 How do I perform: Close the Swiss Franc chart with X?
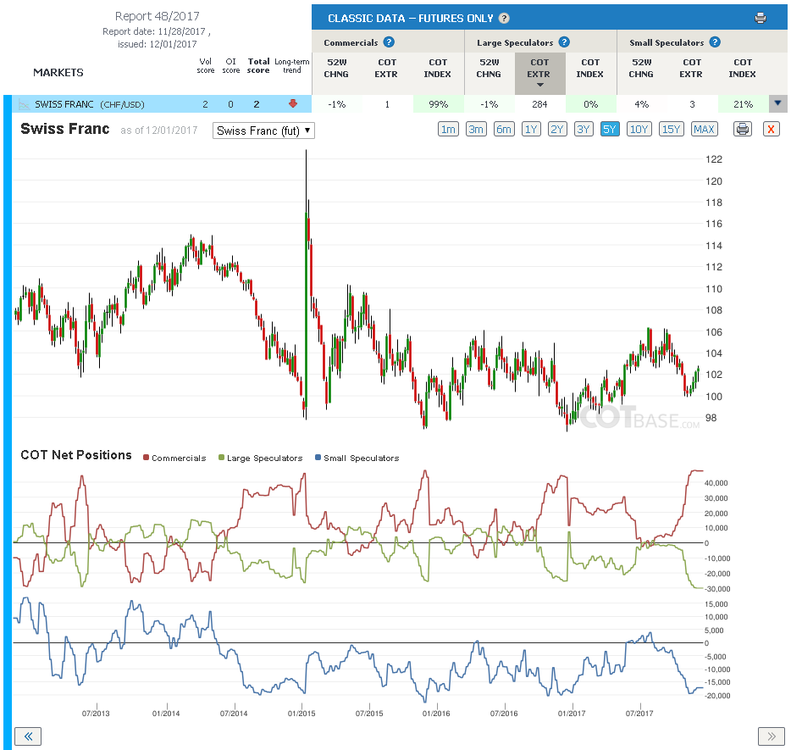point(771,129)
